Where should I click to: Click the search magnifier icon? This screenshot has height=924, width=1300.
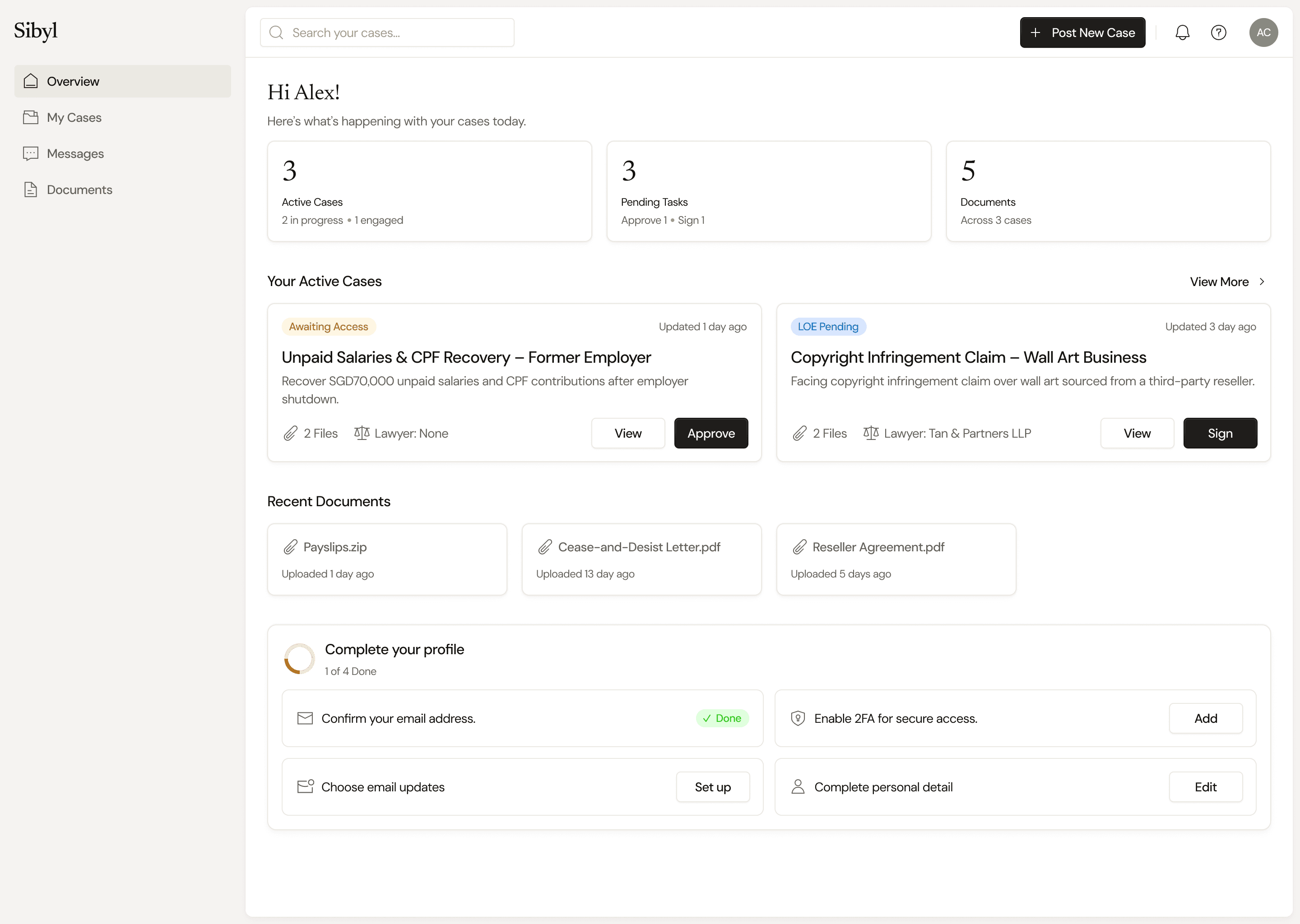tap(276, 32)
